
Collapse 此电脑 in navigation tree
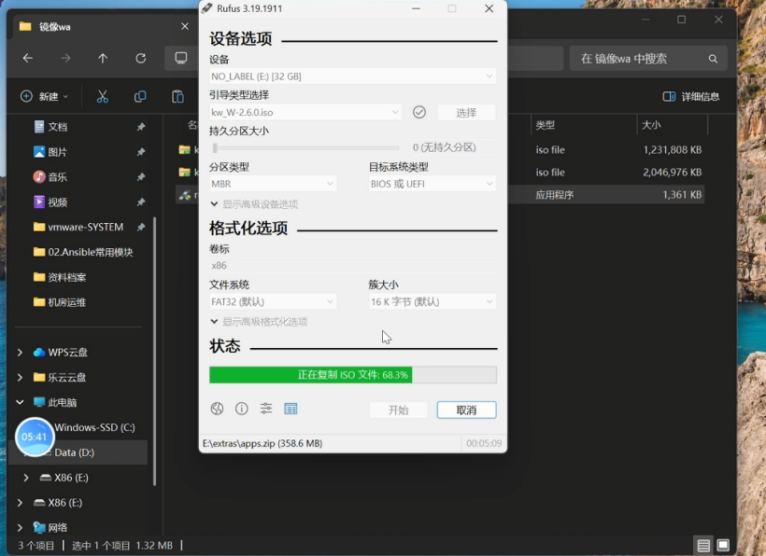click(x=20, y=402)
